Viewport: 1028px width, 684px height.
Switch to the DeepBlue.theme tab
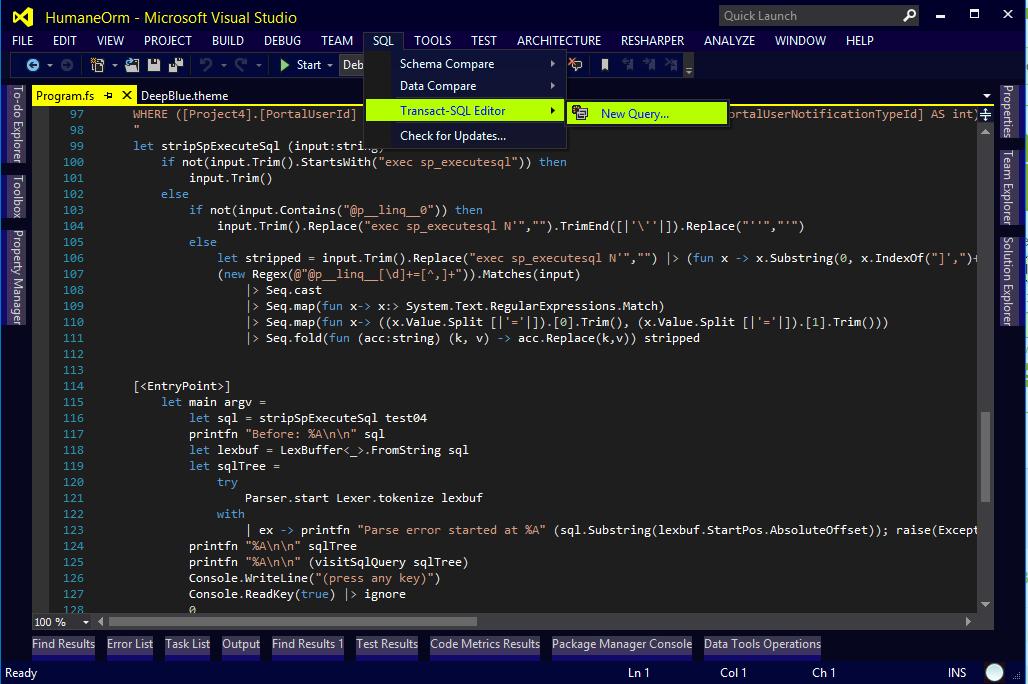184,96
